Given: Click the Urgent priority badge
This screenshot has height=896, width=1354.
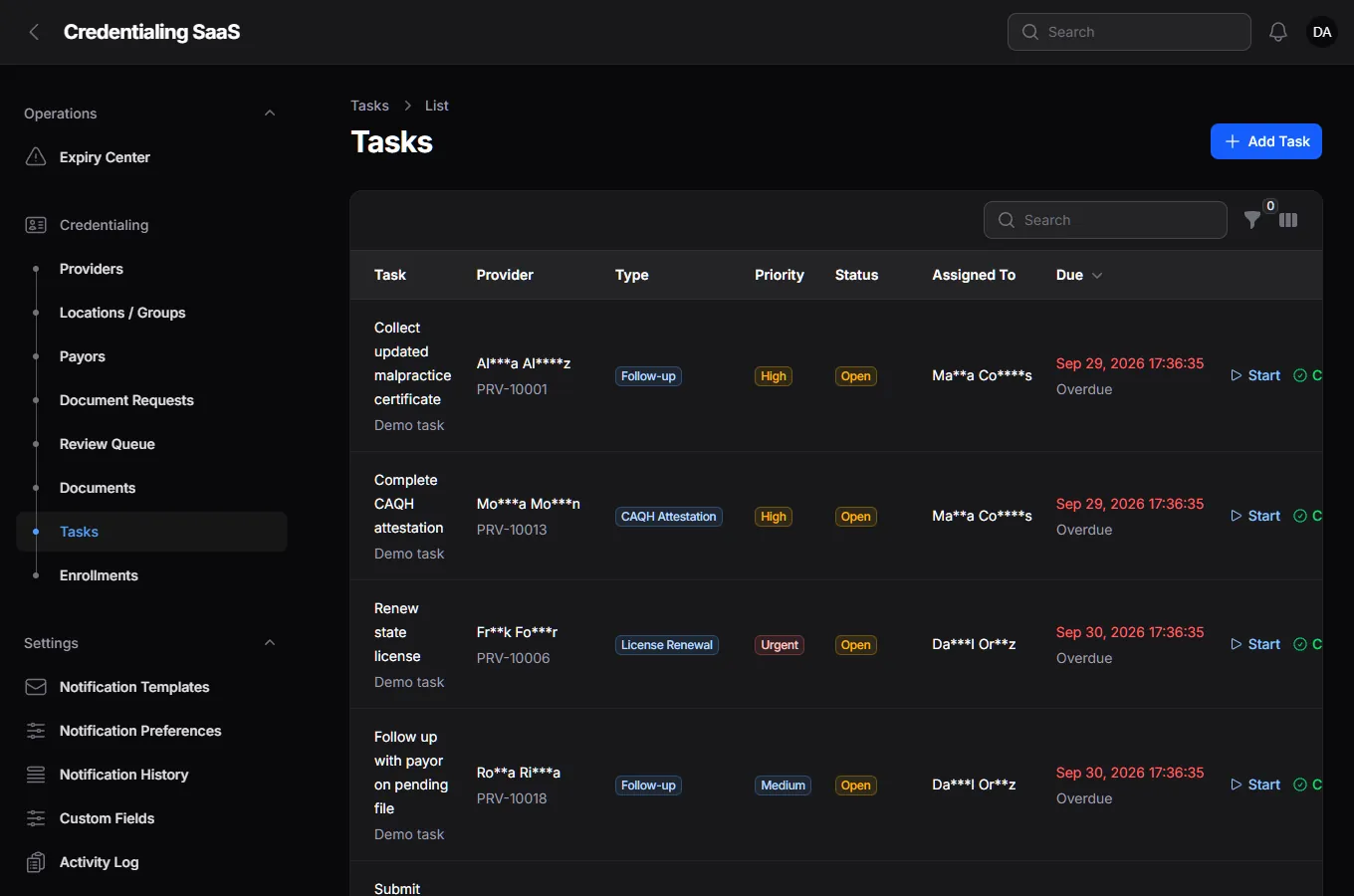Looking at the screenshot, I should [780, 645].
